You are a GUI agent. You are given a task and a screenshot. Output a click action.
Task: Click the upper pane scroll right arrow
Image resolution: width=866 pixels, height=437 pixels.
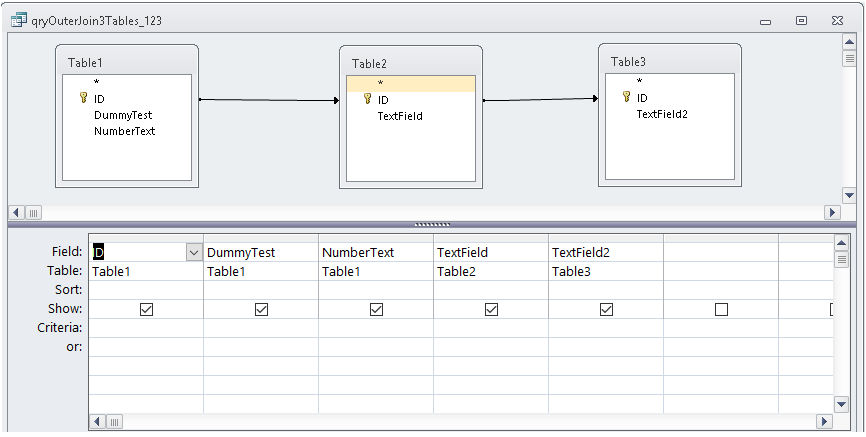832,212
